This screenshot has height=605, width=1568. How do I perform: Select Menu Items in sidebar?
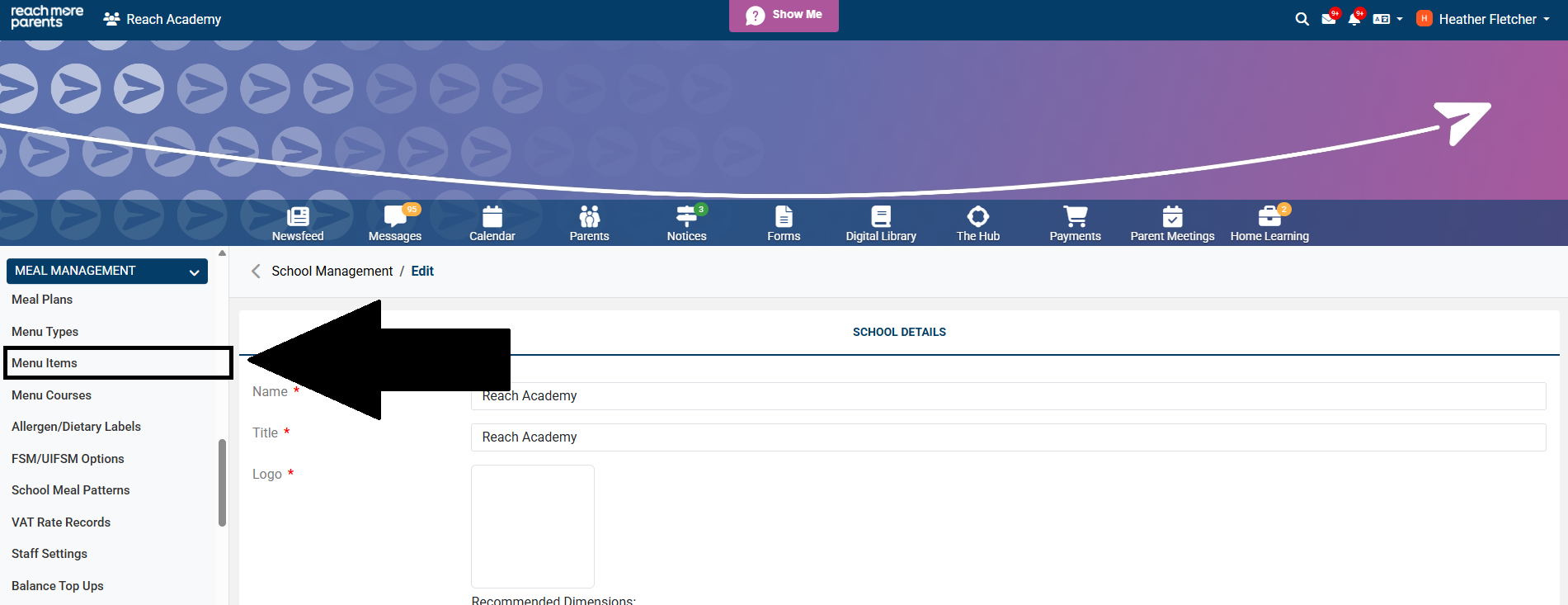pyautogui.click(x=45, y=363)
